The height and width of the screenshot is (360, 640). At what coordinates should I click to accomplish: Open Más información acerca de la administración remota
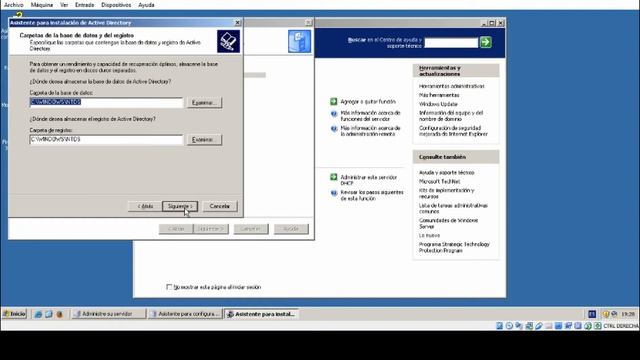click(370, 131)
